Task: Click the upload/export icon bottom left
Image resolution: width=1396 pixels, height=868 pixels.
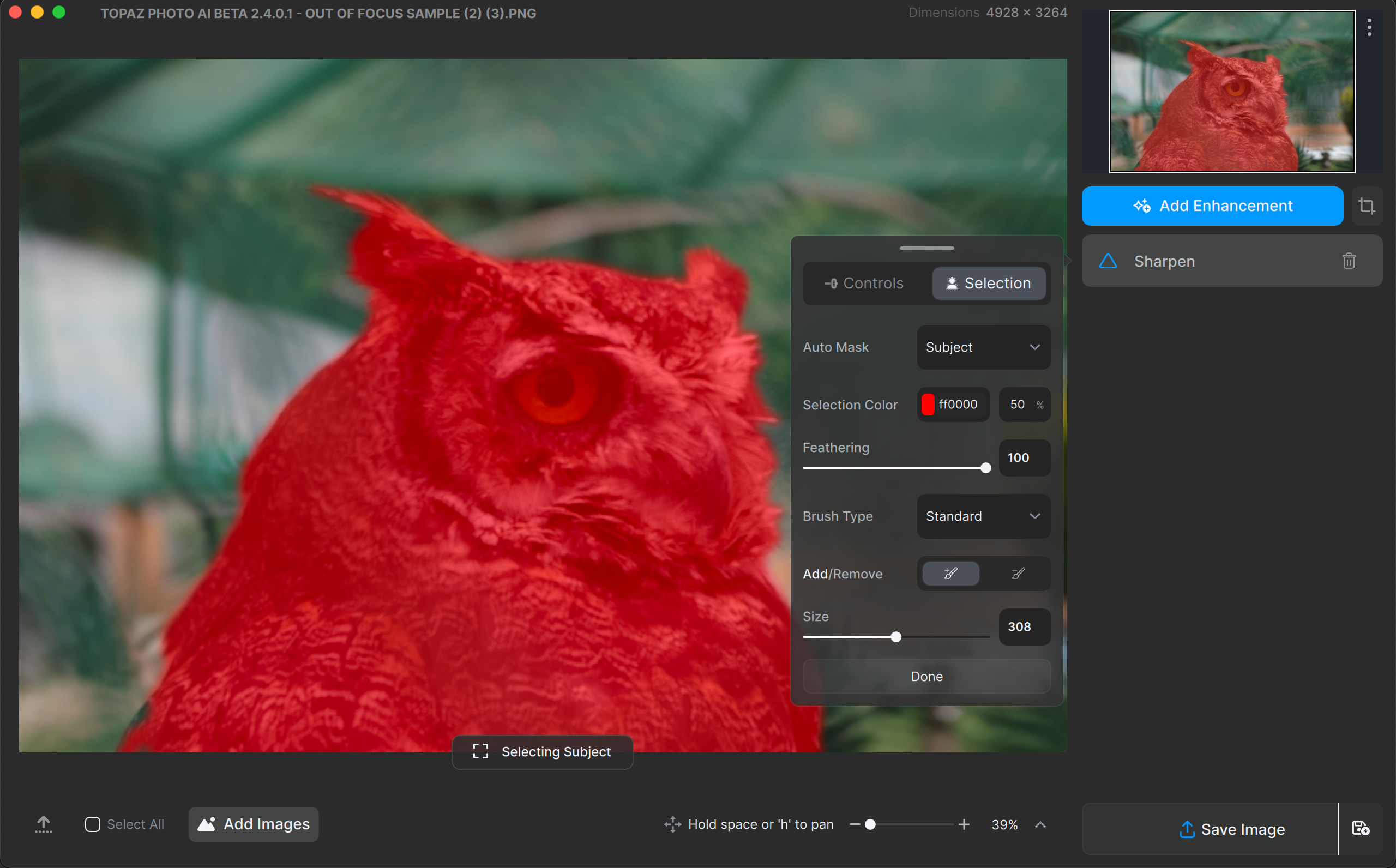Action: pos(42,823)
